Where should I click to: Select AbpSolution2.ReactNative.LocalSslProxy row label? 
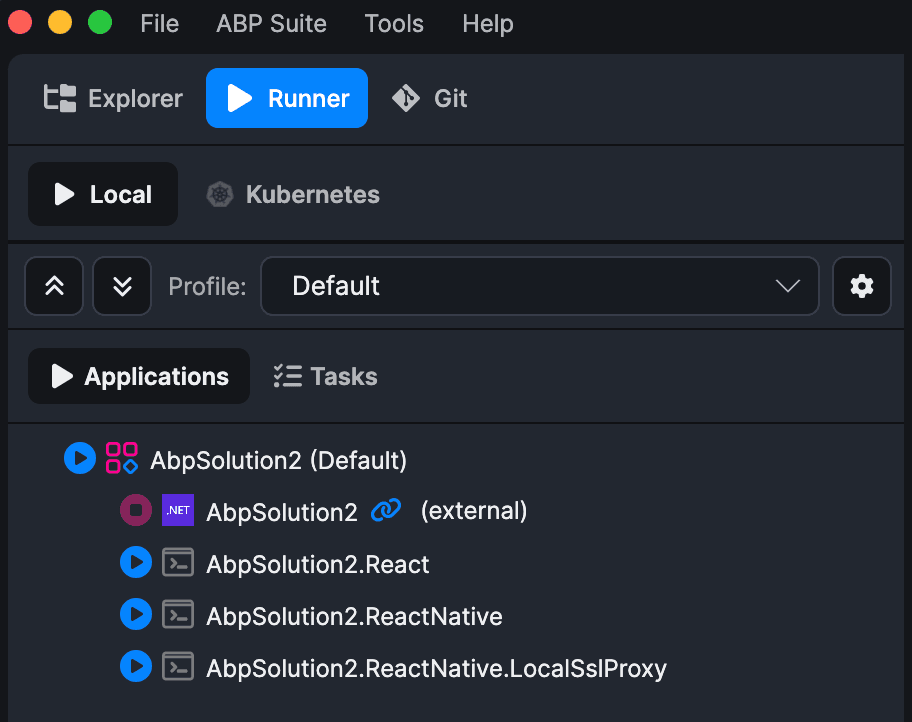click(436, 668)
